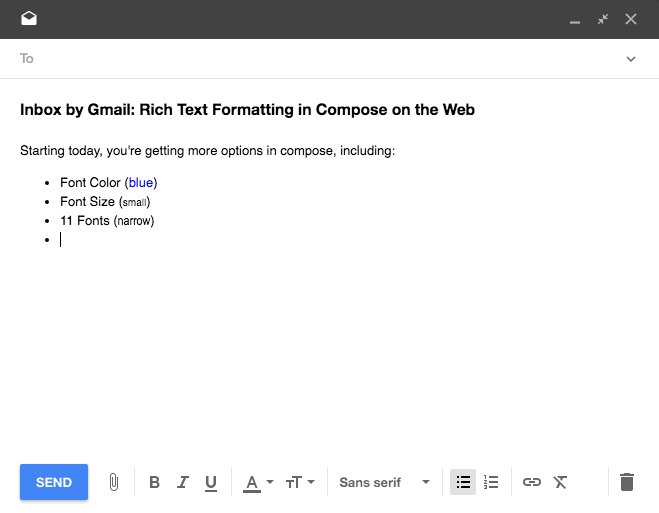Screen dimensions: 659x513
Task: Insert a link with the link icon
Action: [x=532, y=482]
